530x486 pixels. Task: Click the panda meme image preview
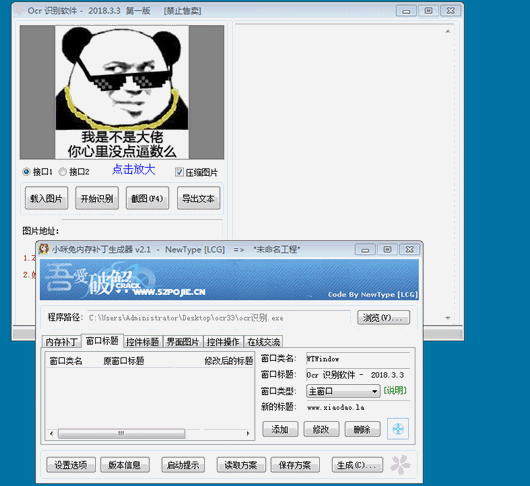122,92
